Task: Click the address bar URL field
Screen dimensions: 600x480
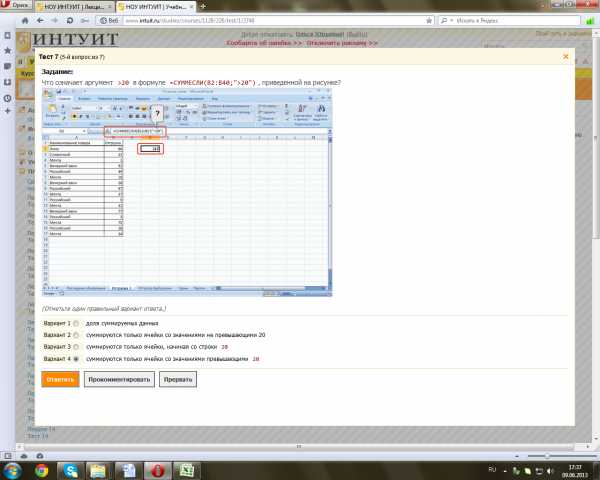Action: point(274,21)
